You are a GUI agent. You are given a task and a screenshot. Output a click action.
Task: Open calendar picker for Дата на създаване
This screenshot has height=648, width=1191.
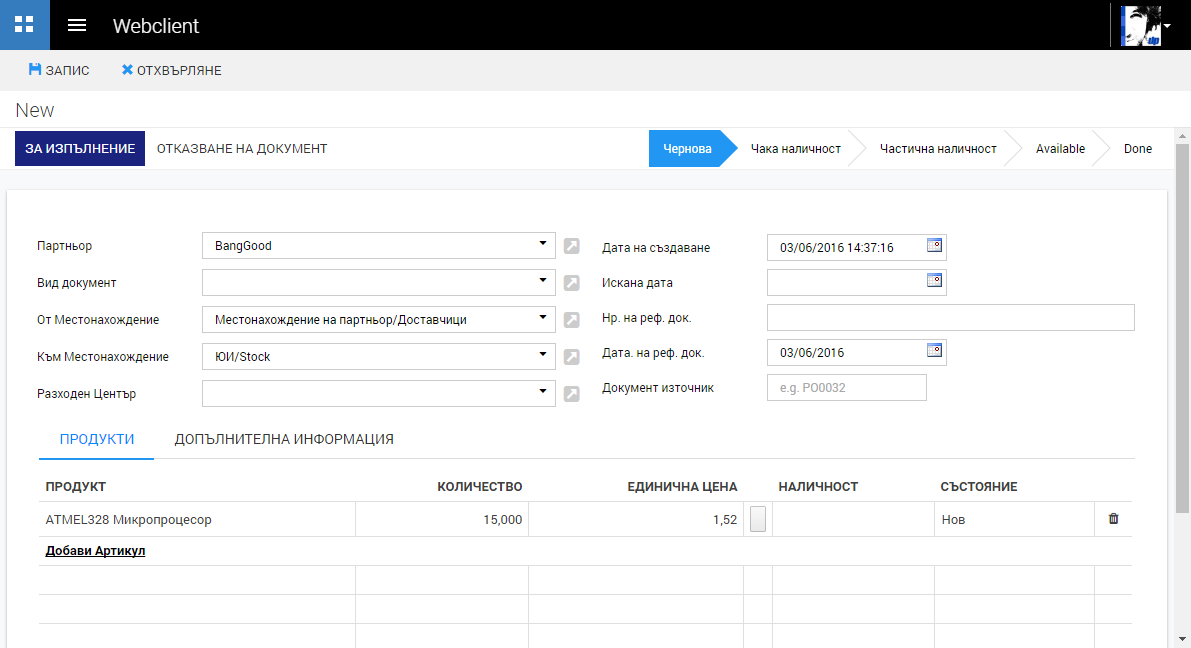934,245
